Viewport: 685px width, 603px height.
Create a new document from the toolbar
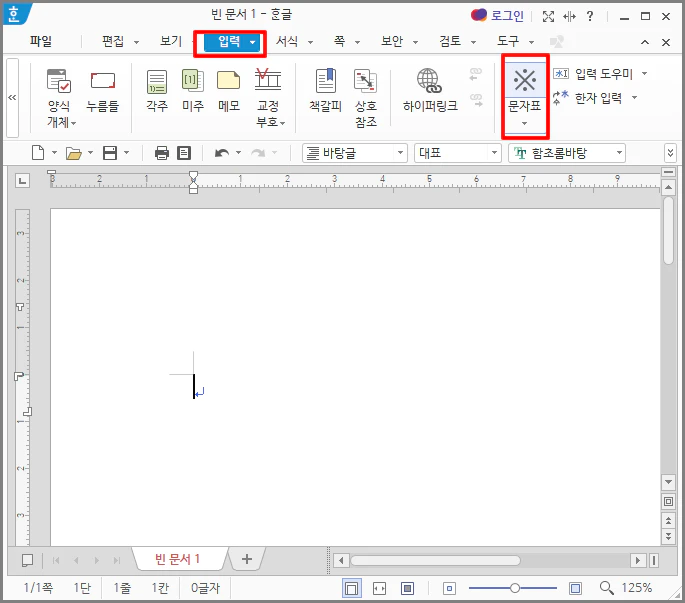pyautogui.click(x=38, y=153)
